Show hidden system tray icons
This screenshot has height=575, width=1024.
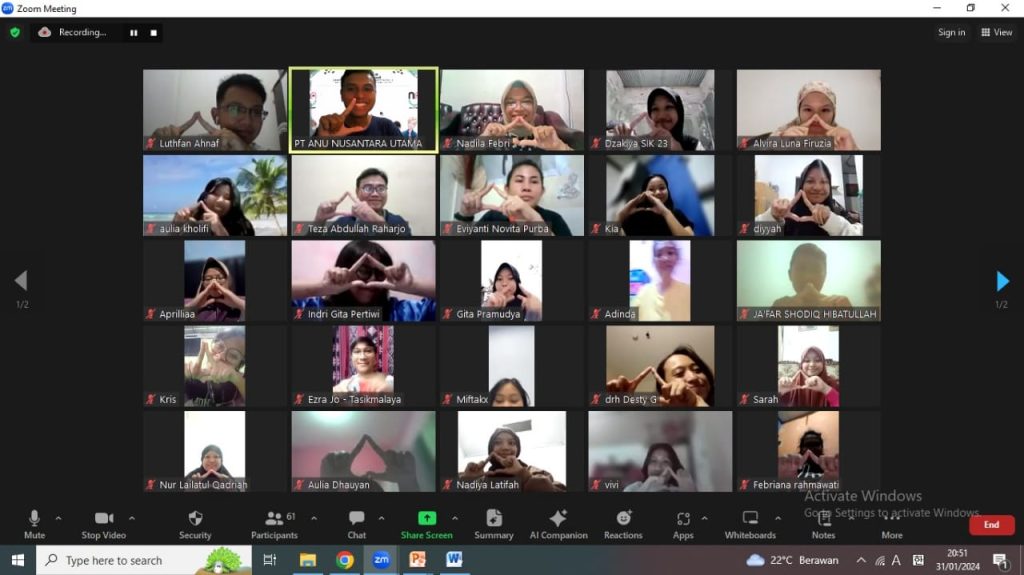point(861,560)
